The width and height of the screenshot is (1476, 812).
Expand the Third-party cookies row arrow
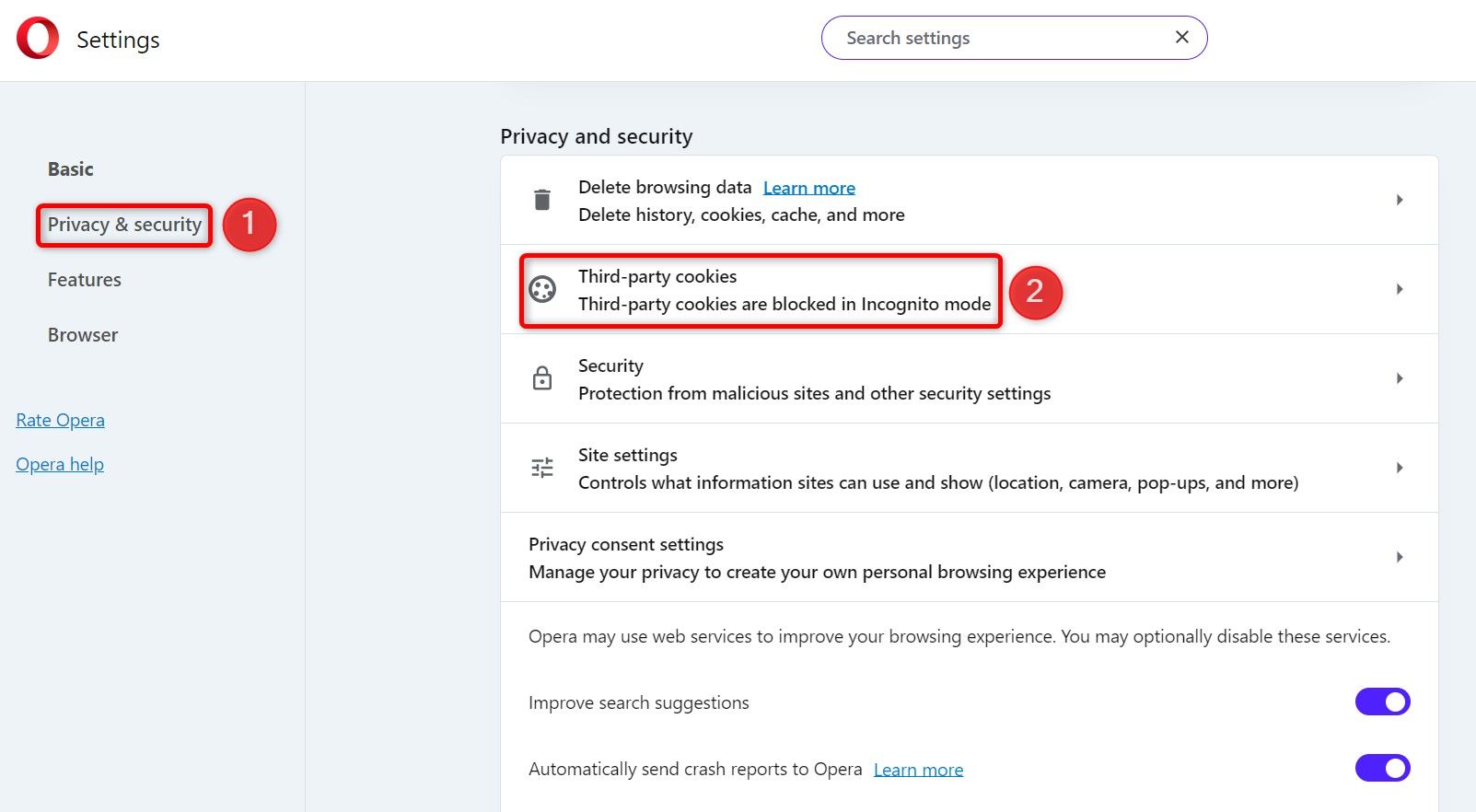click(x=1400, y=289)
